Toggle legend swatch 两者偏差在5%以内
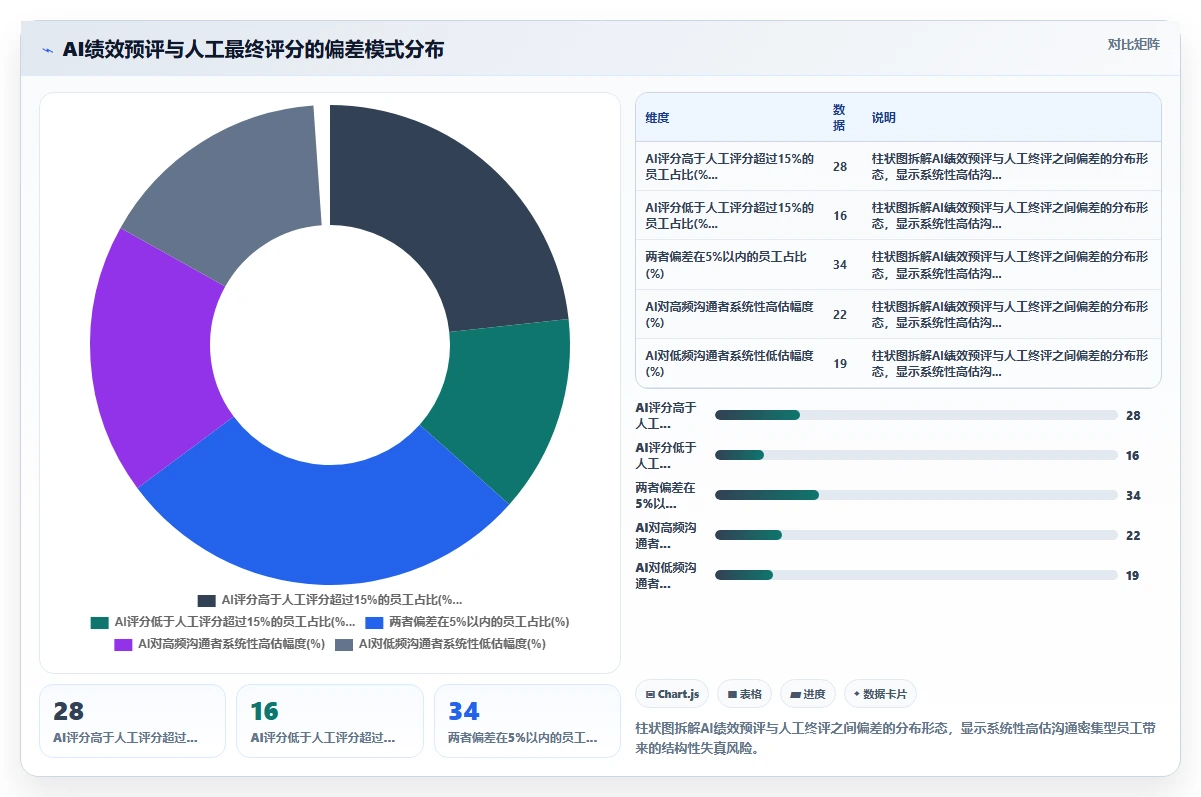1201x797 pixels. [374, 622]
